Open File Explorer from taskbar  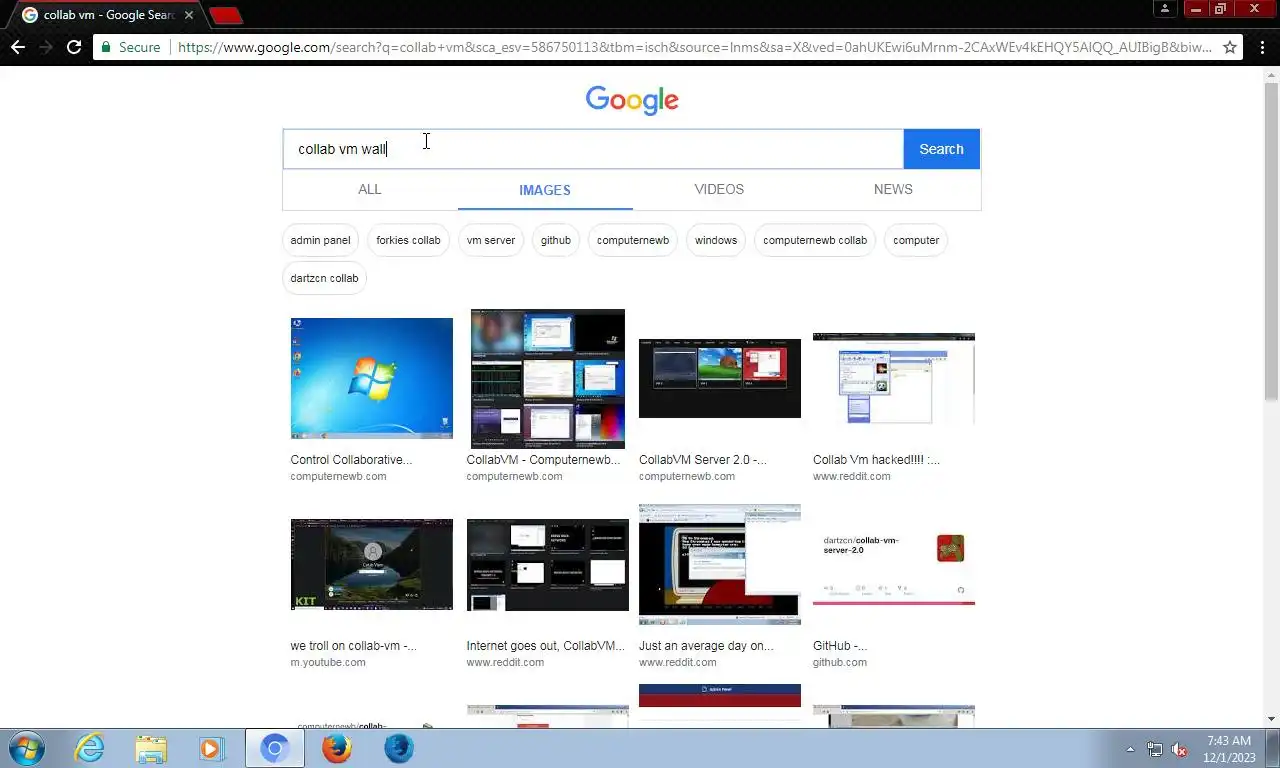click(151, 748)
